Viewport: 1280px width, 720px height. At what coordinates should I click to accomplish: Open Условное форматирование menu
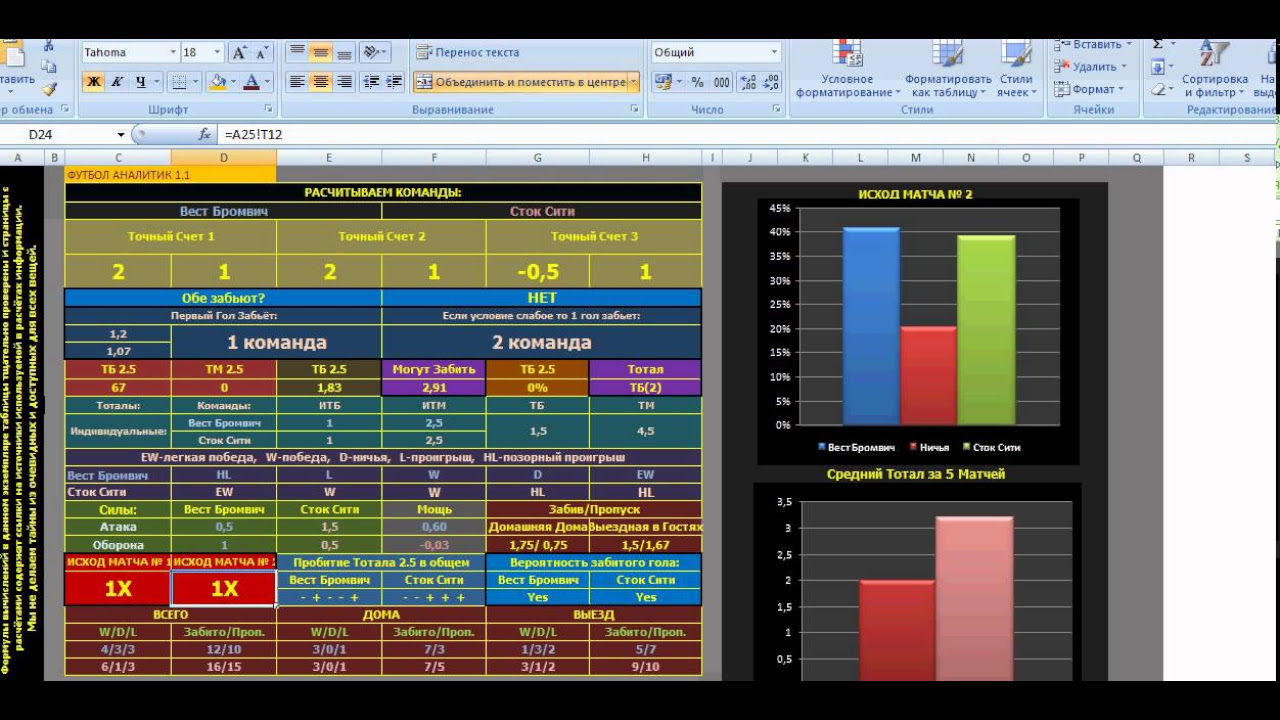pyautogui.click(x=847, y=68)
